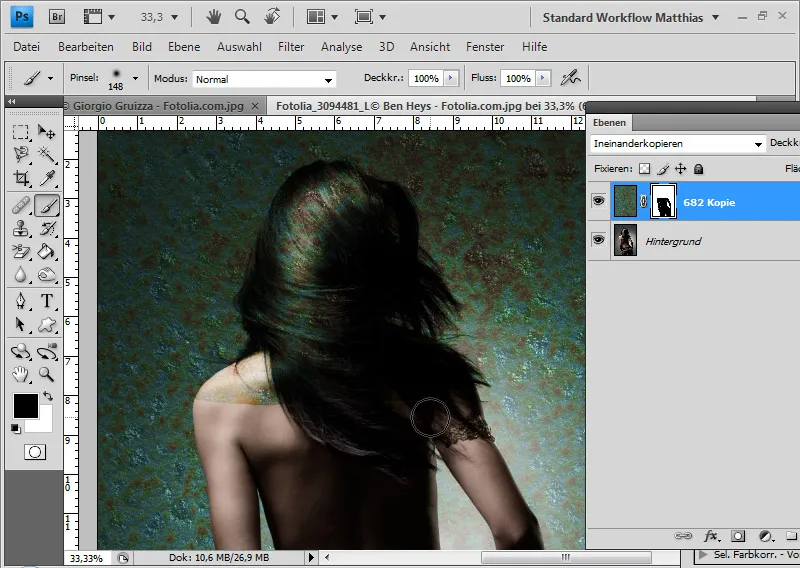This screenshot has height=568, width=800.
Task: Open the Fenster menu
Action: click(x=485, y=47)
